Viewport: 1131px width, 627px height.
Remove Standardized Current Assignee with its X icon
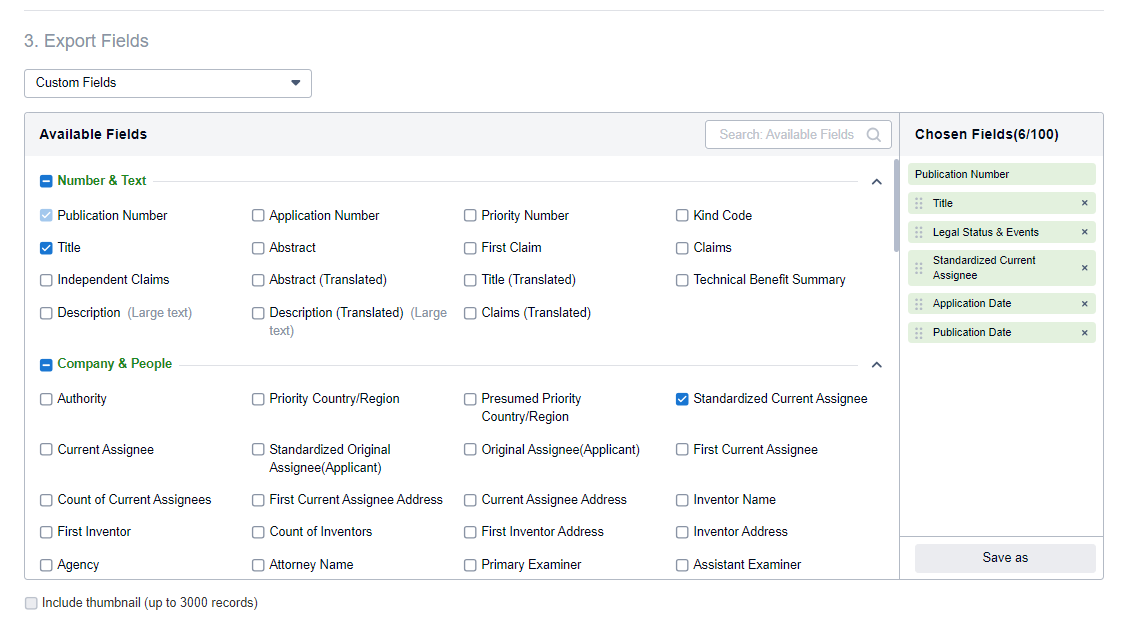[x=1084, y=267]
